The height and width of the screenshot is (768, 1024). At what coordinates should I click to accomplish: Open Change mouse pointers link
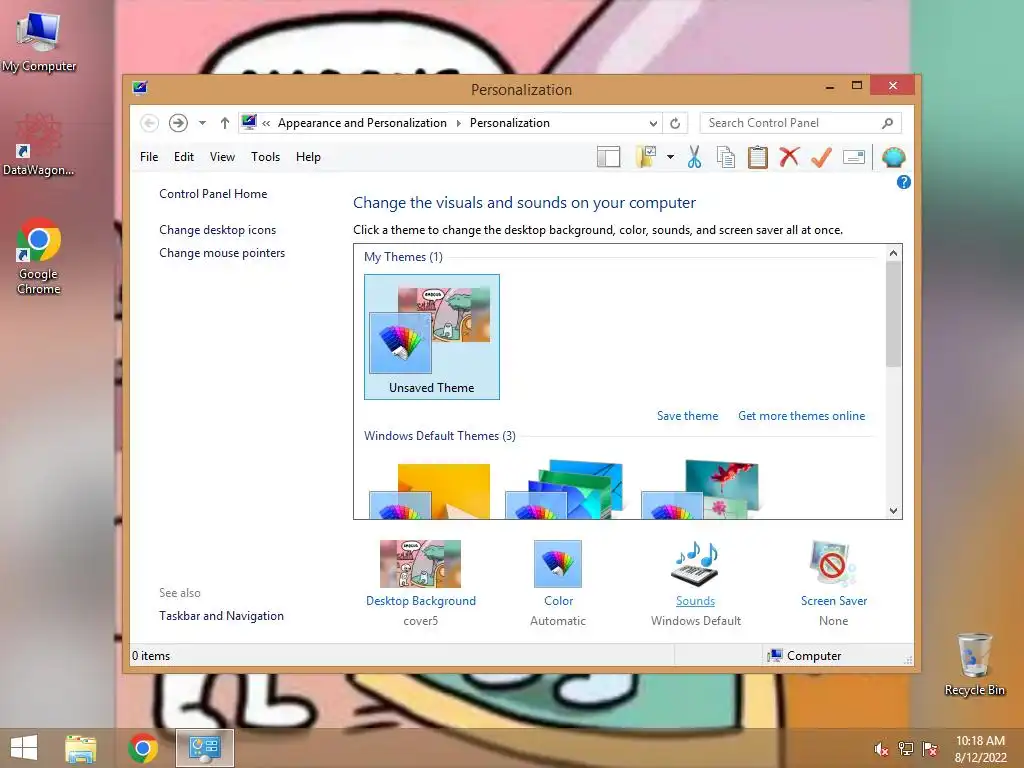pyautogui.click(x=222, y=253)
